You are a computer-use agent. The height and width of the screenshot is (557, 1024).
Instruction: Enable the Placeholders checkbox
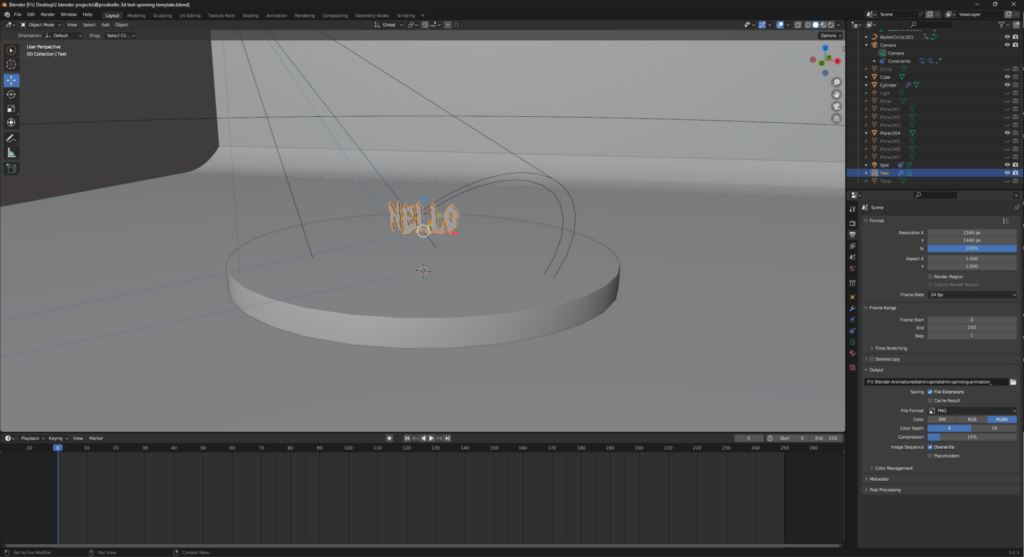tap(930, 456)
